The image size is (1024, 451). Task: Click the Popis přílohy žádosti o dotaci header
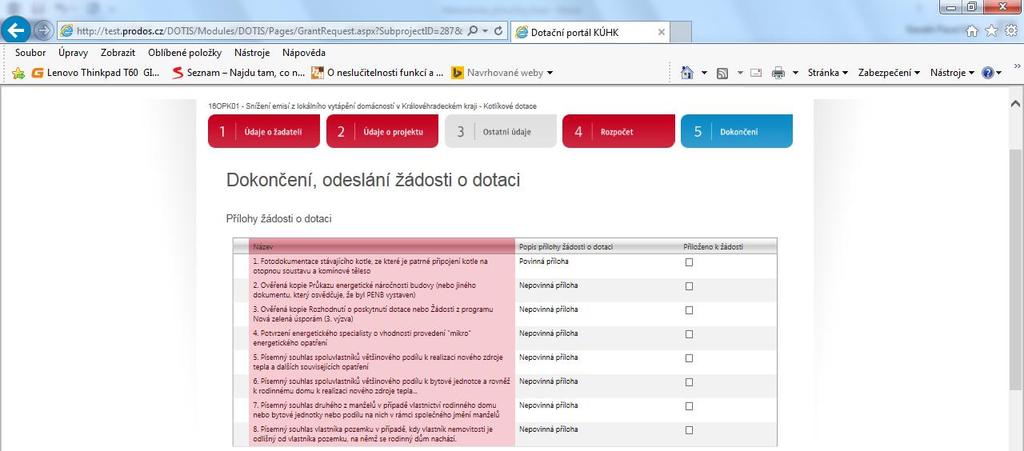tap(566, 247)
